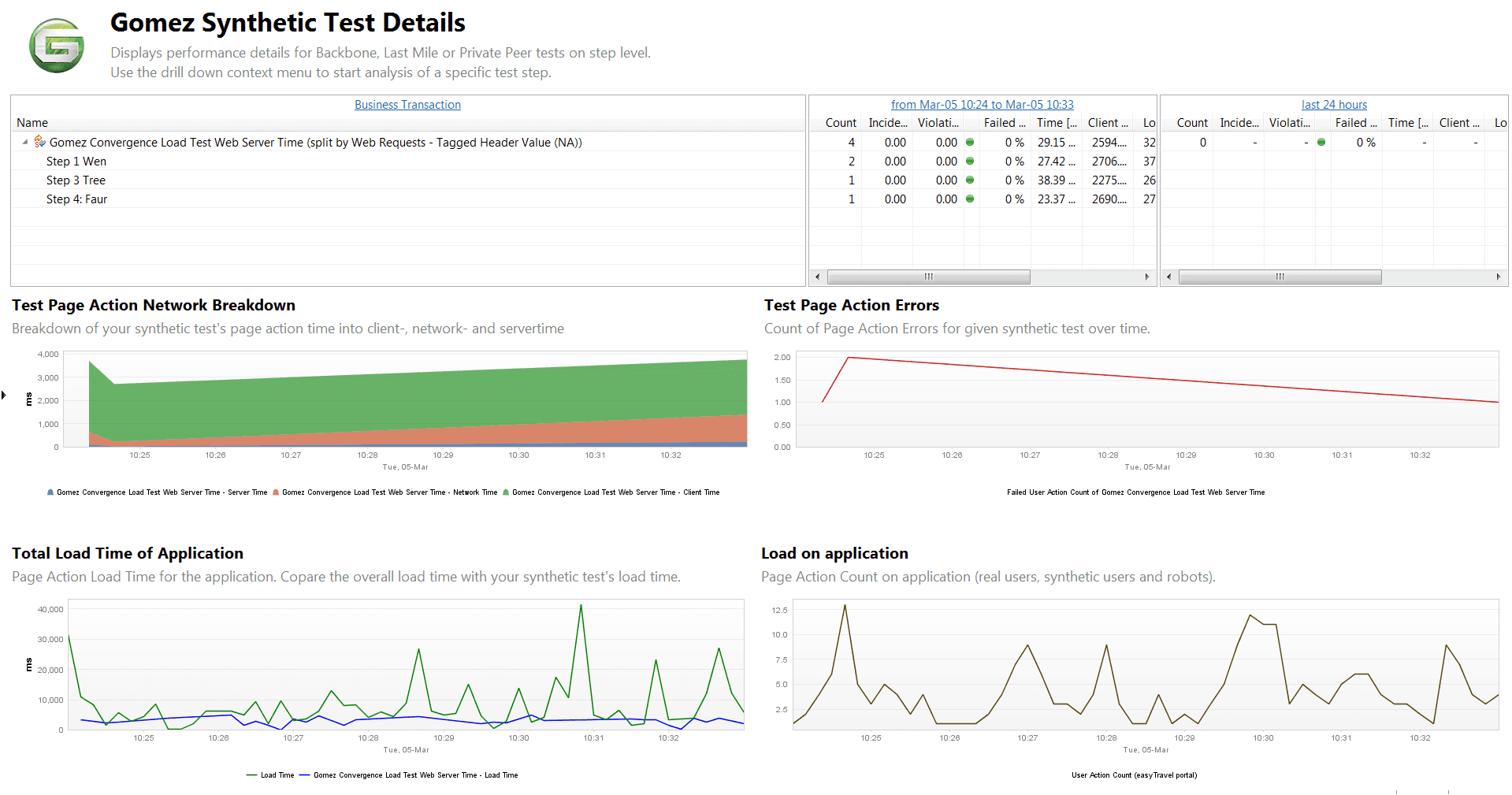Click the Test Page Action Network Breakdown heading

(154, 305)
